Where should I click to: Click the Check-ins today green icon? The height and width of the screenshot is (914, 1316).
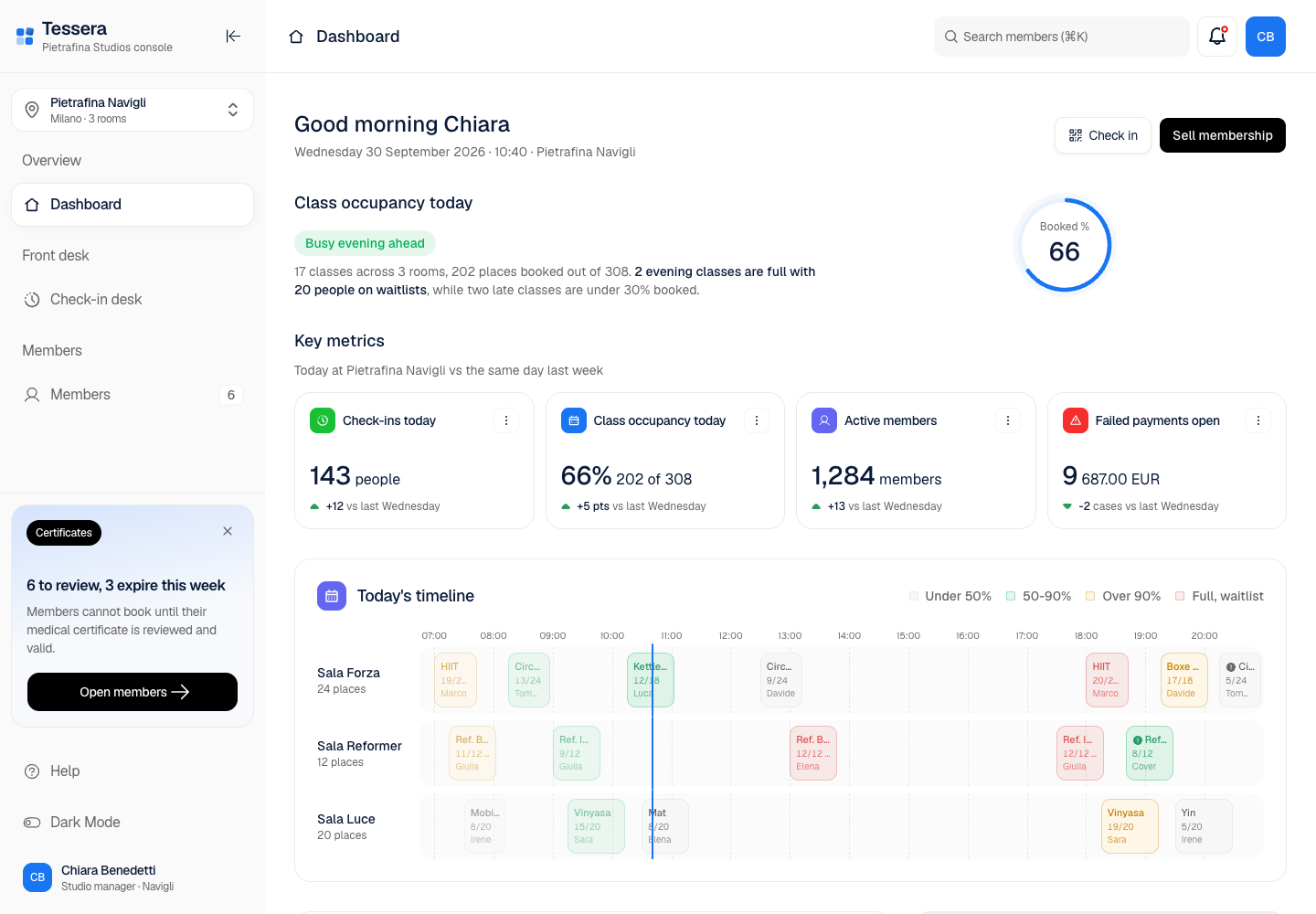tap(323, 420)
